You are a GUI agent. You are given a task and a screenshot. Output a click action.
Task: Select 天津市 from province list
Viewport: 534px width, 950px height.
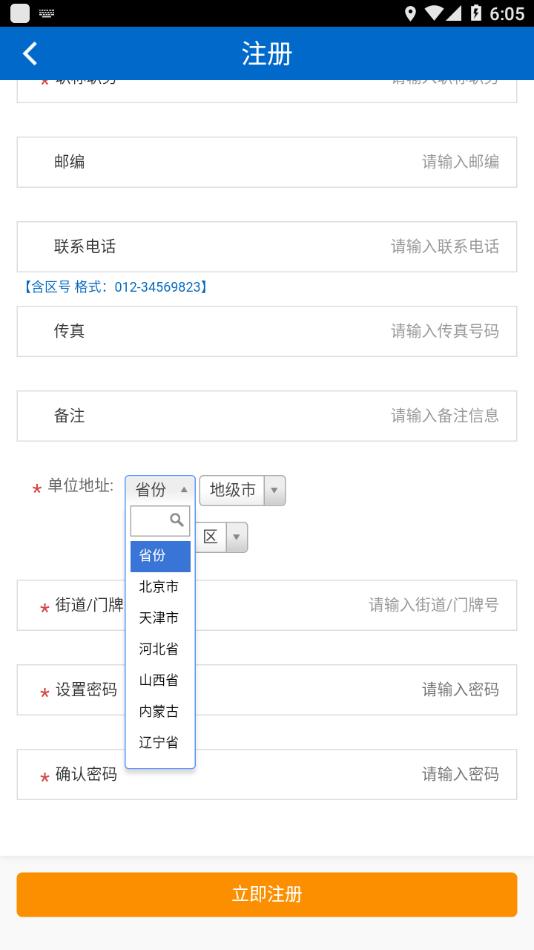(160, 618)
